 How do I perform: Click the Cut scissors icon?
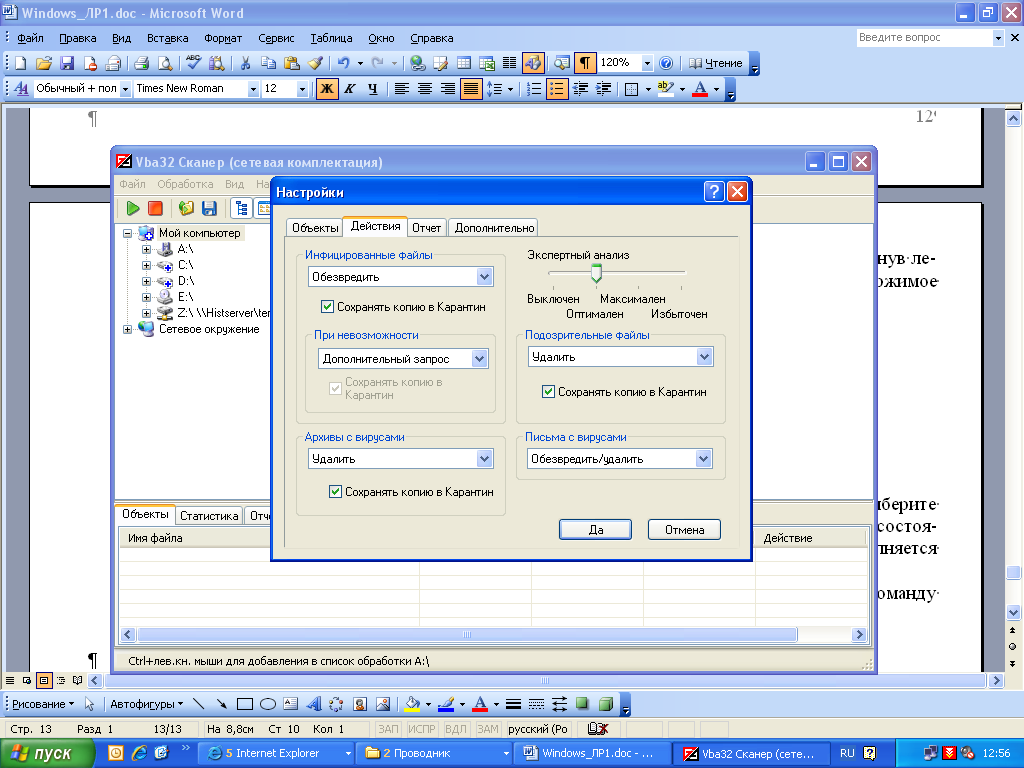(246, 63)
